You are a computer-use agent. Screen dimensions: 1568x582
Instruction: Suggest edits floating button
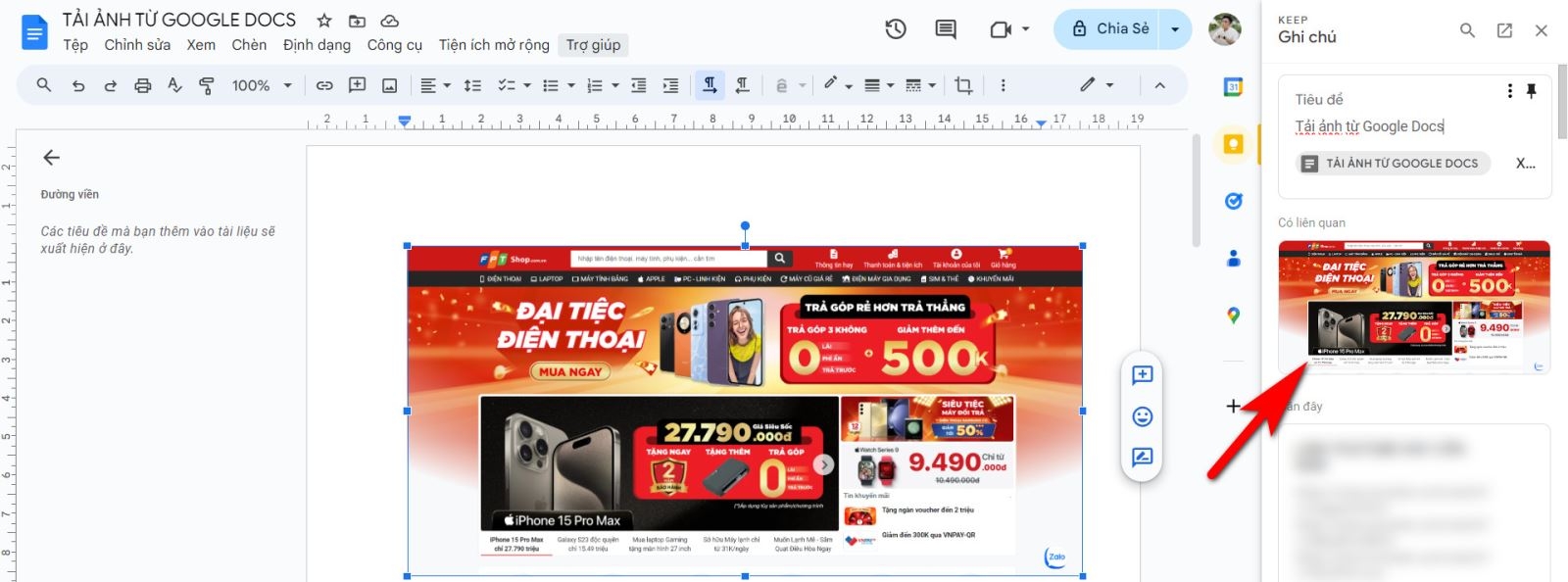[1142, 458]
